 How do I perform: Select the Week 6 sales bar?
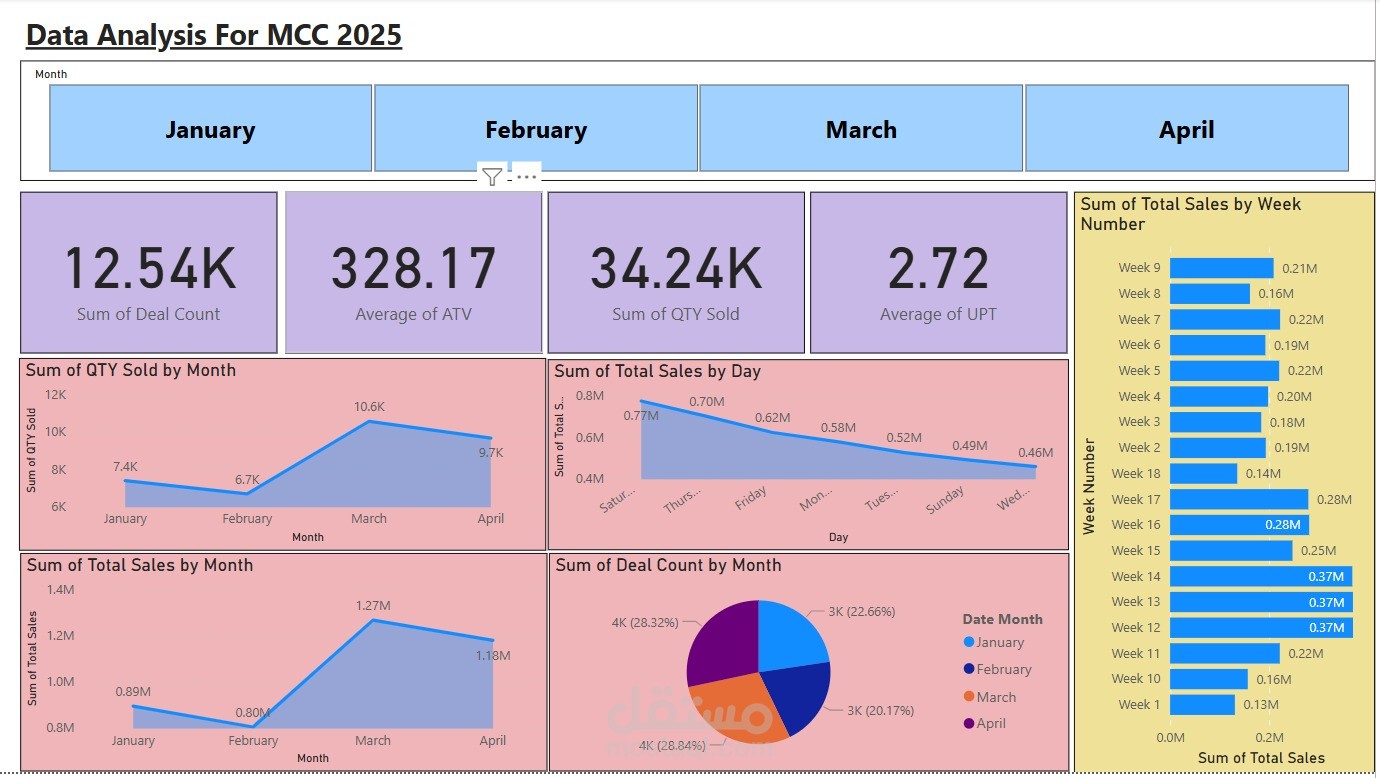pyautogui.click(x=1217, y=345)
